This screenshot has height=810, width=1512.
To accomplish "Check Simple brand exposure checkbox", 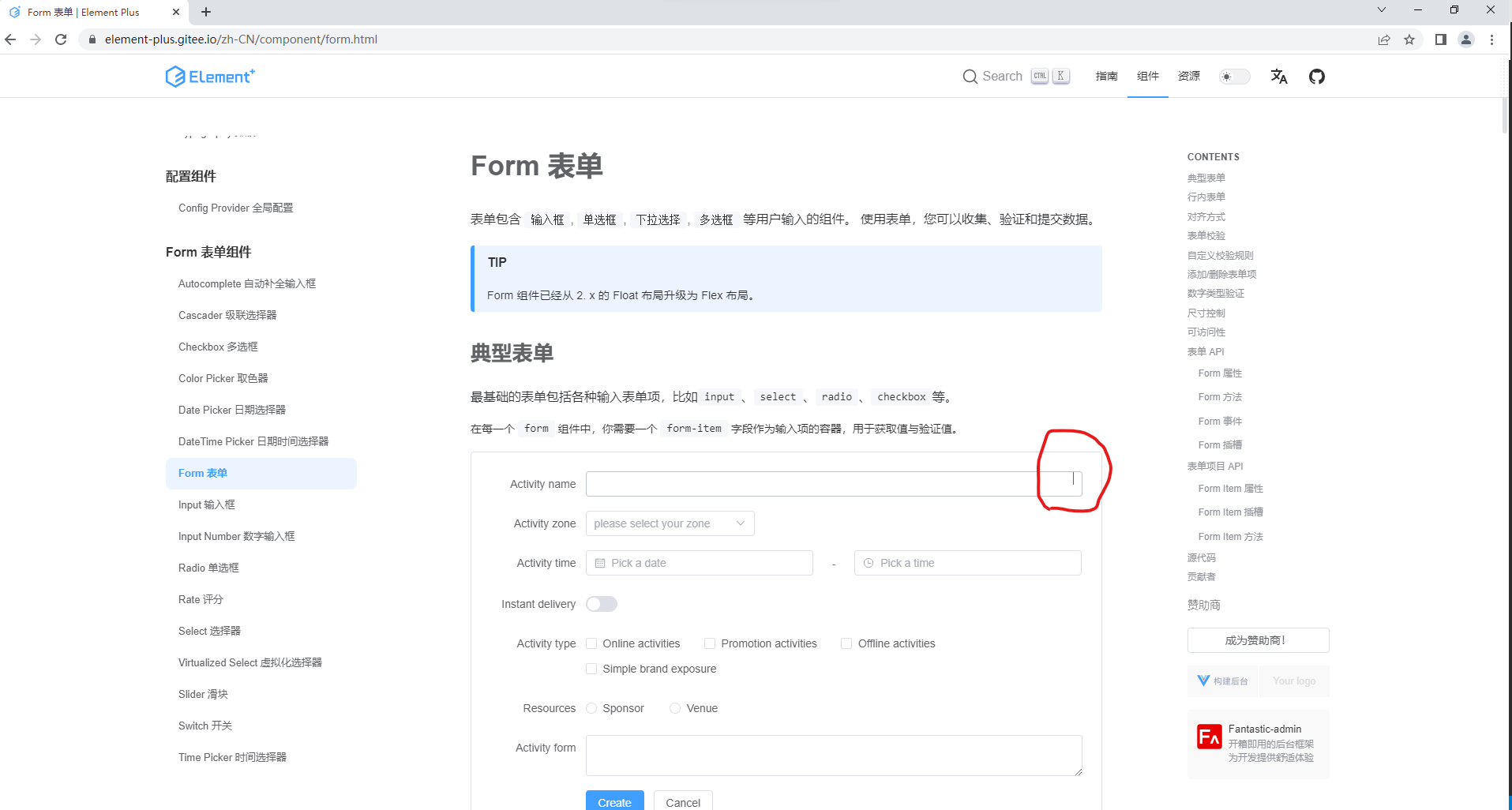I will click(x=591, y=669).
